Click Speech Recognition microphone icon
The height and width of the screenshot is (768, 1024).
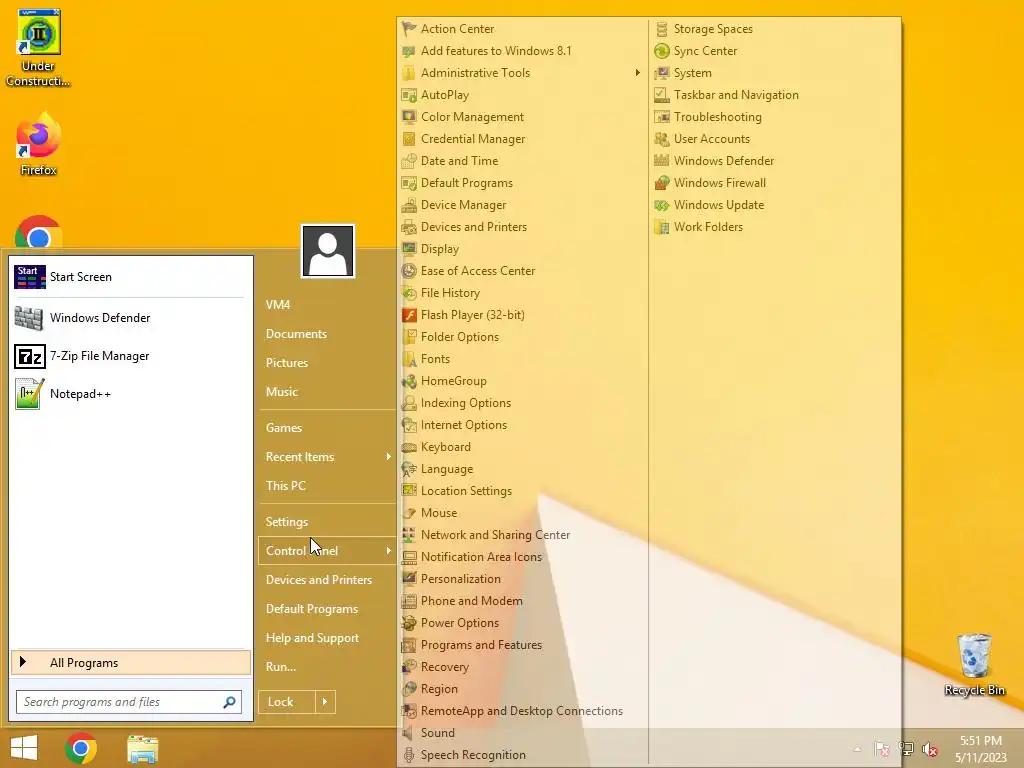coord(409,755)
